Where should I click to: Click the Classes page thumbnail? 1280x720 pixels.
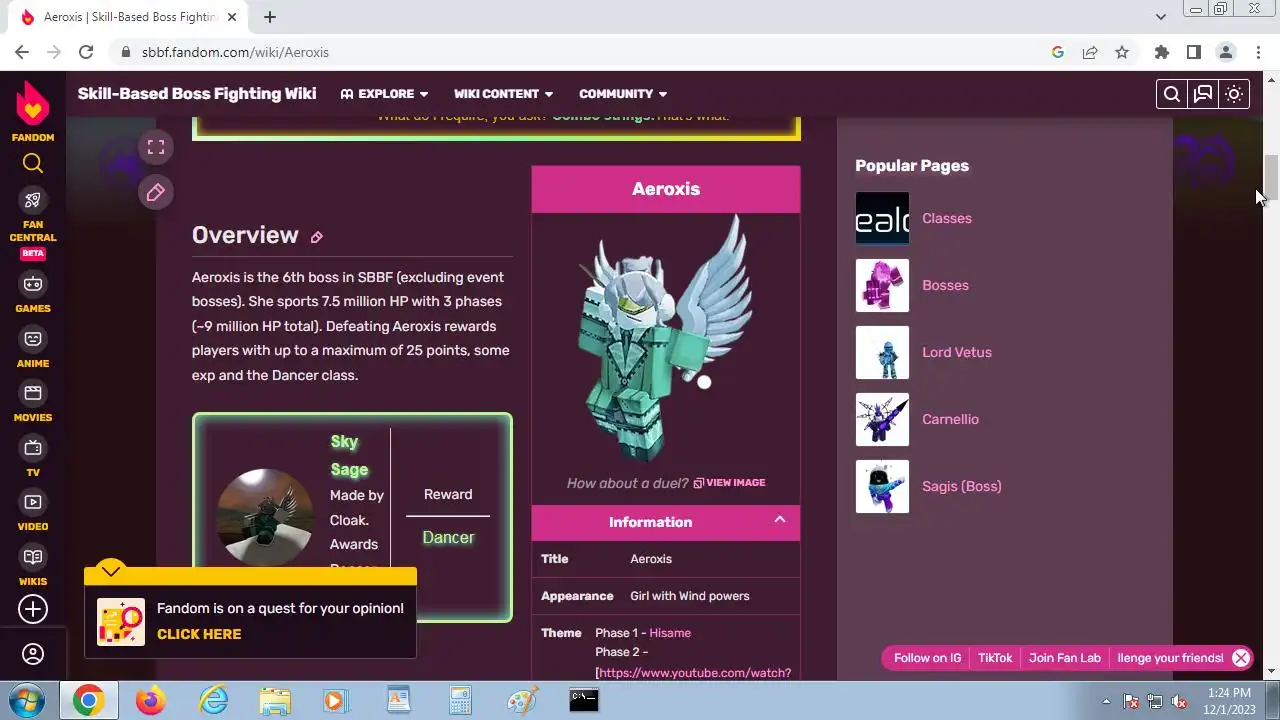(882, 218)
